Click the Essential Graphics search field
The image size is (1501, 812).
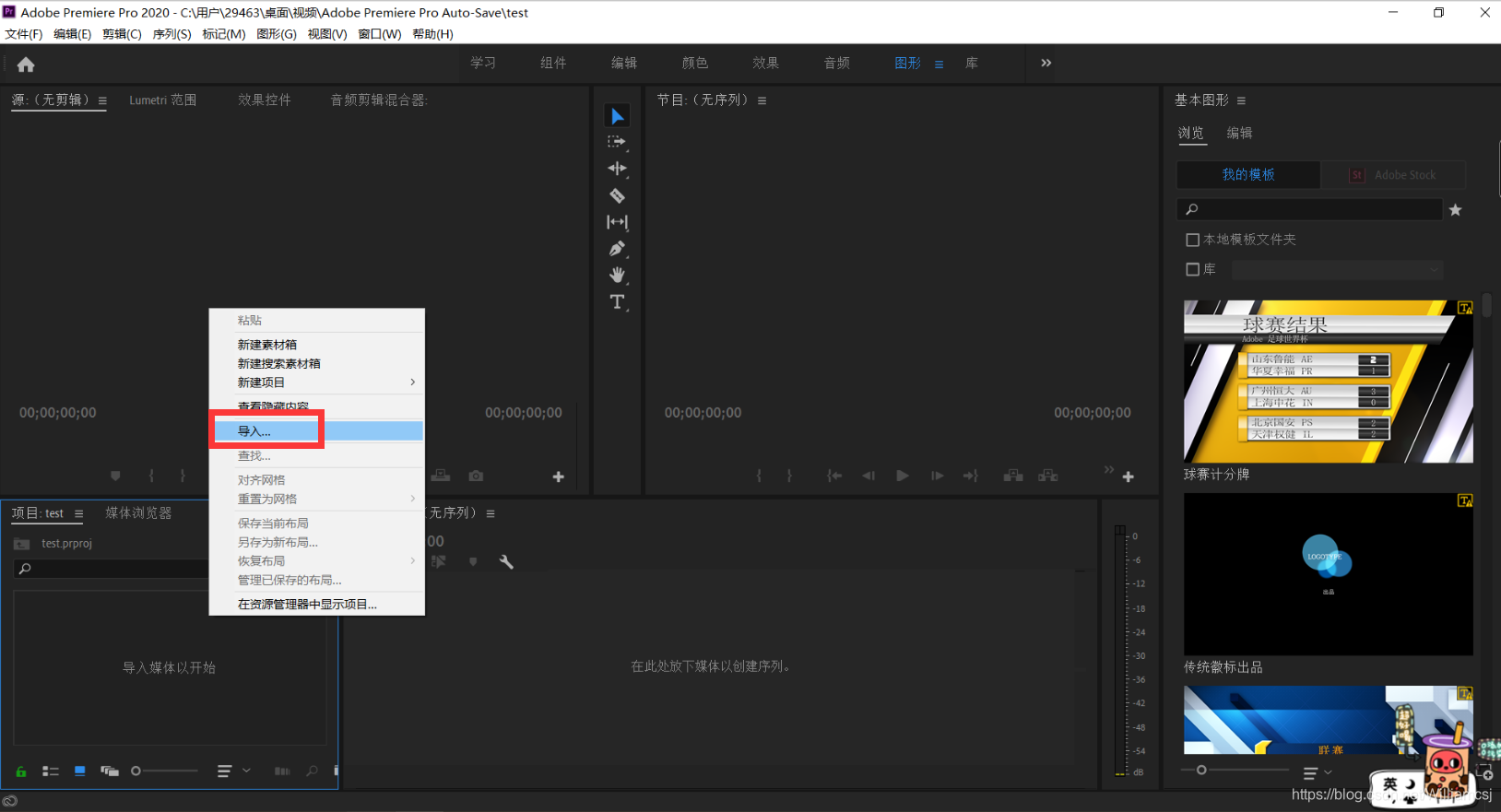coord(1309,209)
